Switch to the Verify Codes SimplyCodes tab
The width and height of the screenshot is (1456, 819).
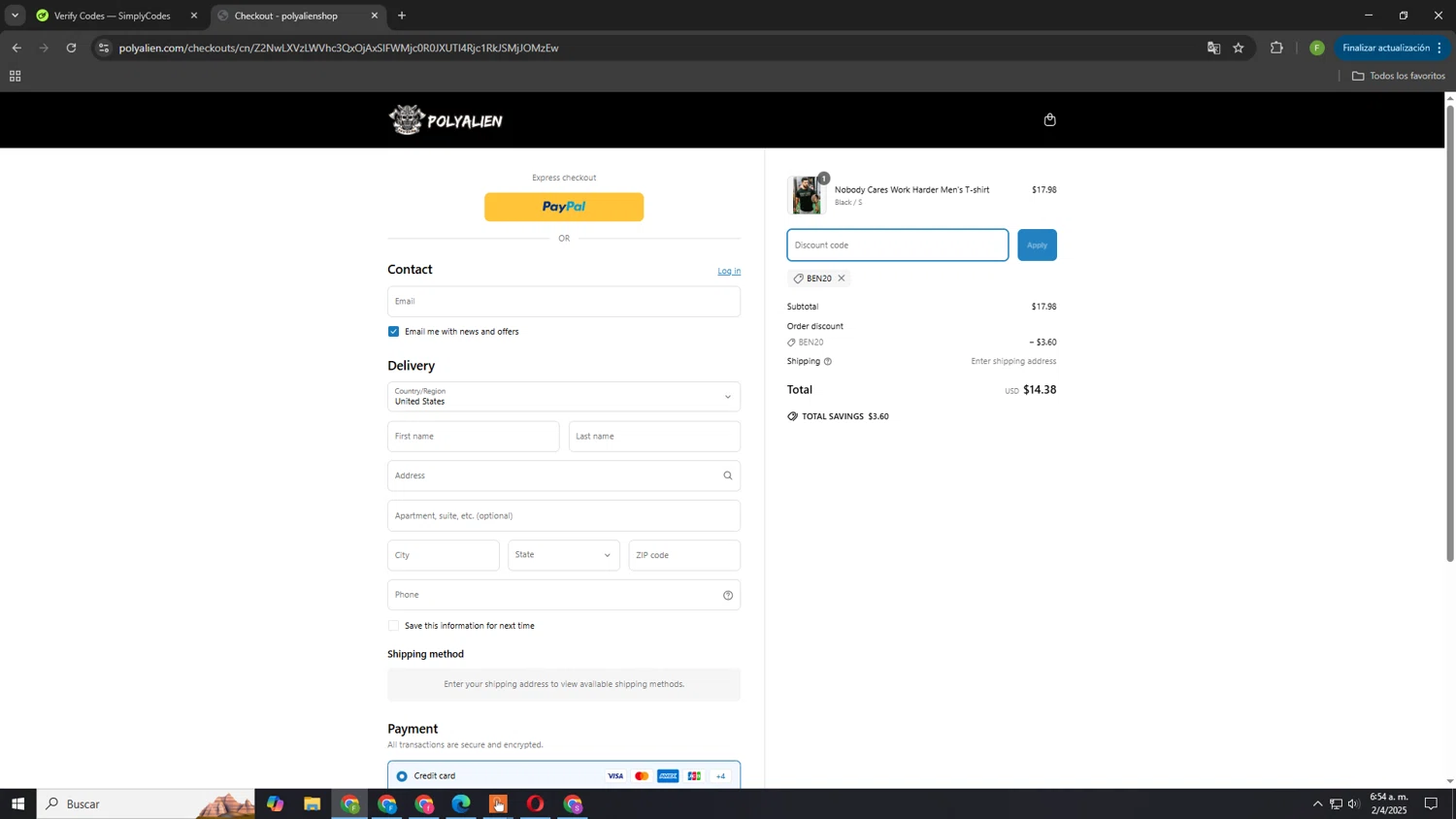(x=113, y=16)
